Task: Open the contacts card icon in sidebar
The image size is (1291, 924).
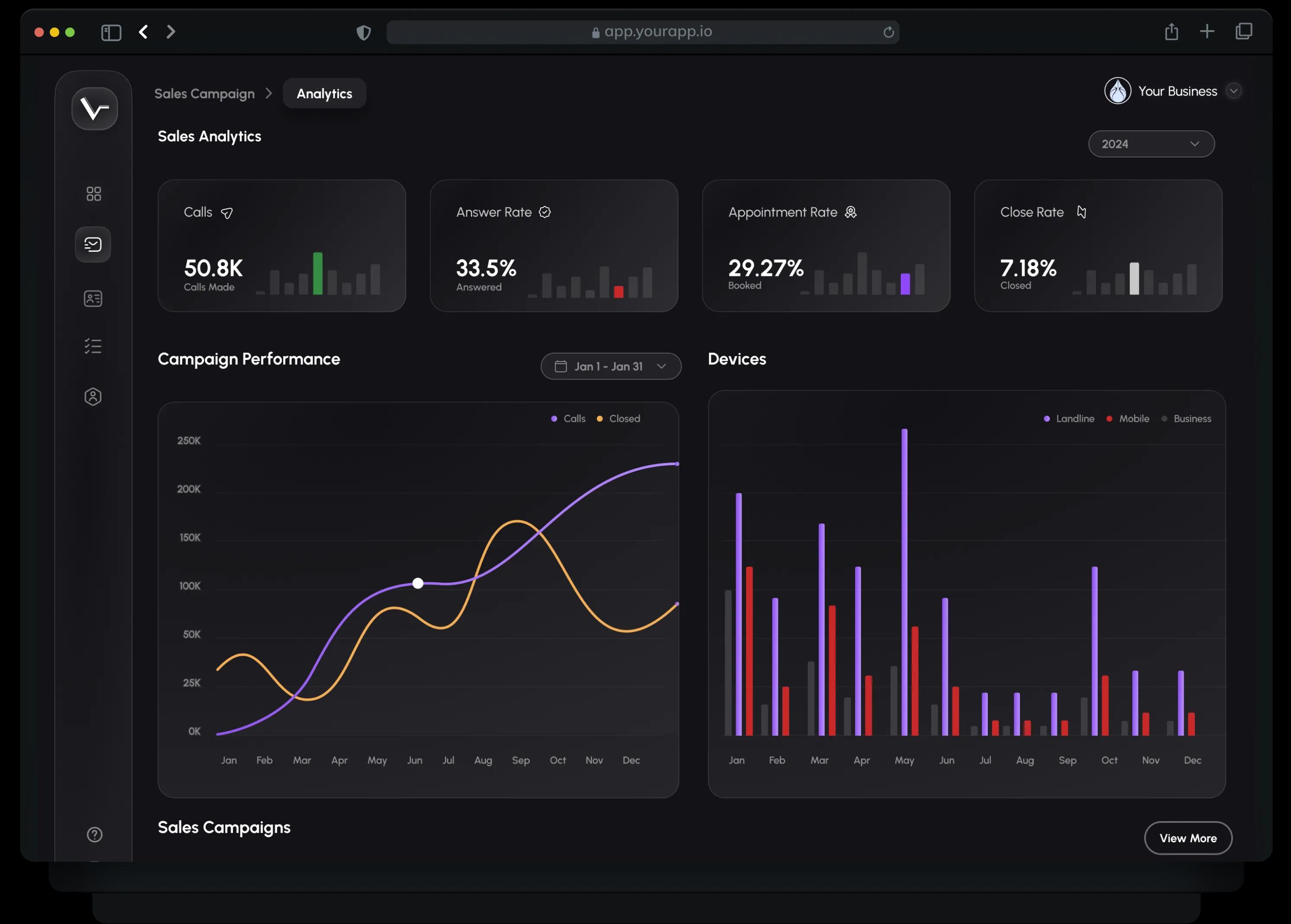Action: pos(93,299)
